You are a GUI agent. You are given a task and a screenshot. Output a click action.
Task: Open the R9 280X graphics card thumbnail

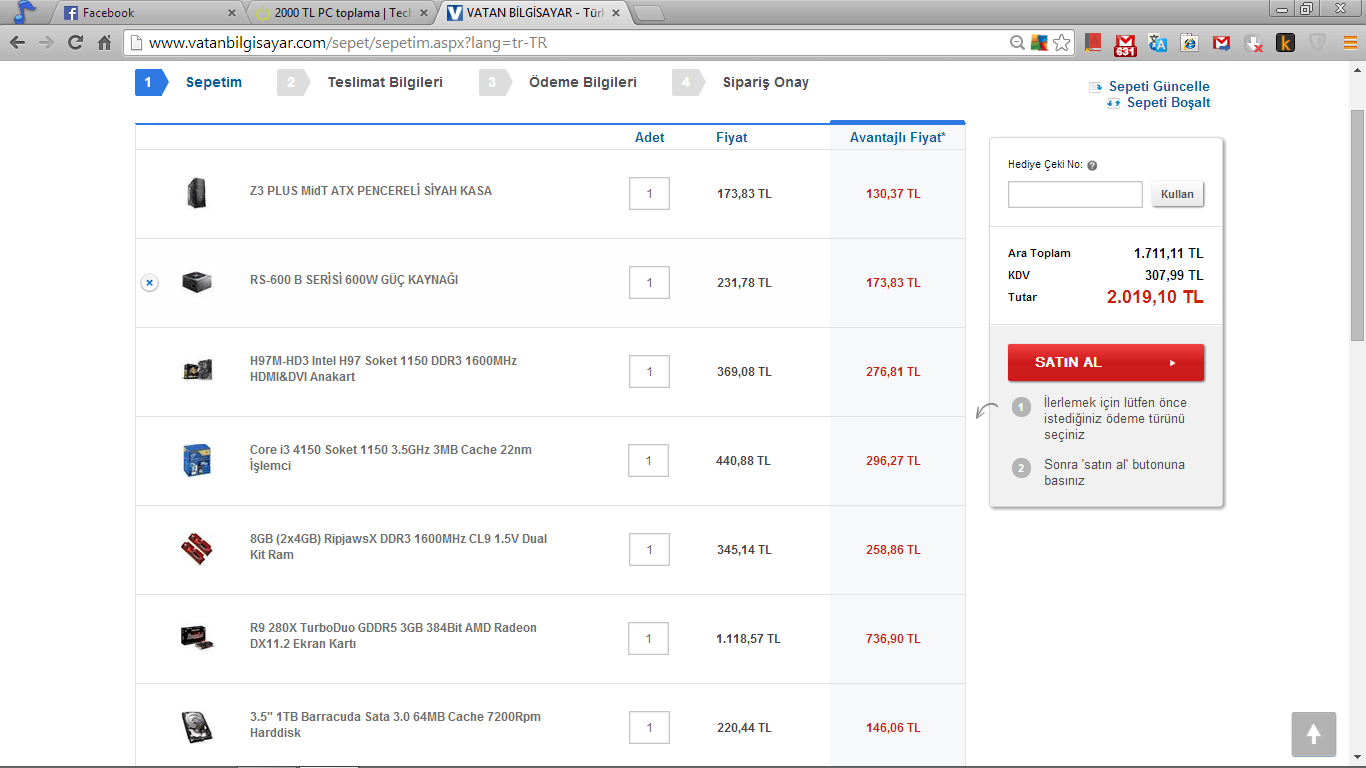(196, 638)
